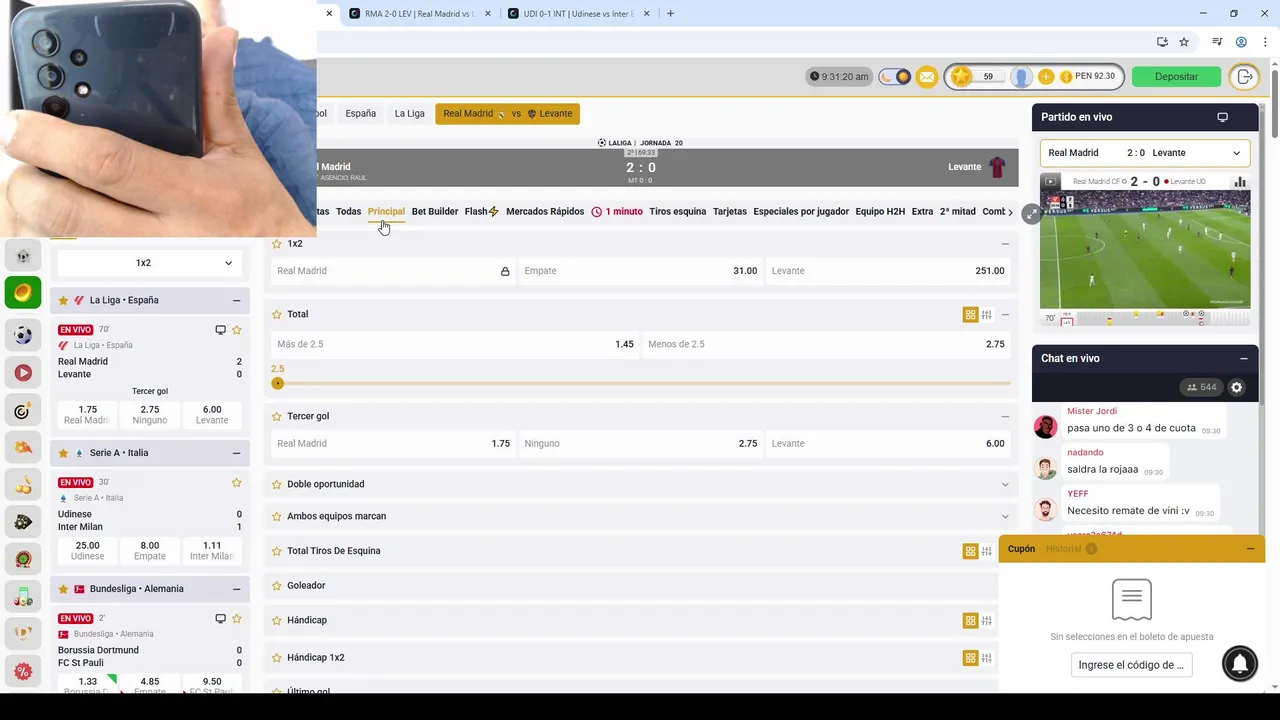This screenshot has height=720, width=1280.
Task: Click the green Depositar button
Action: coord(1176,77)
